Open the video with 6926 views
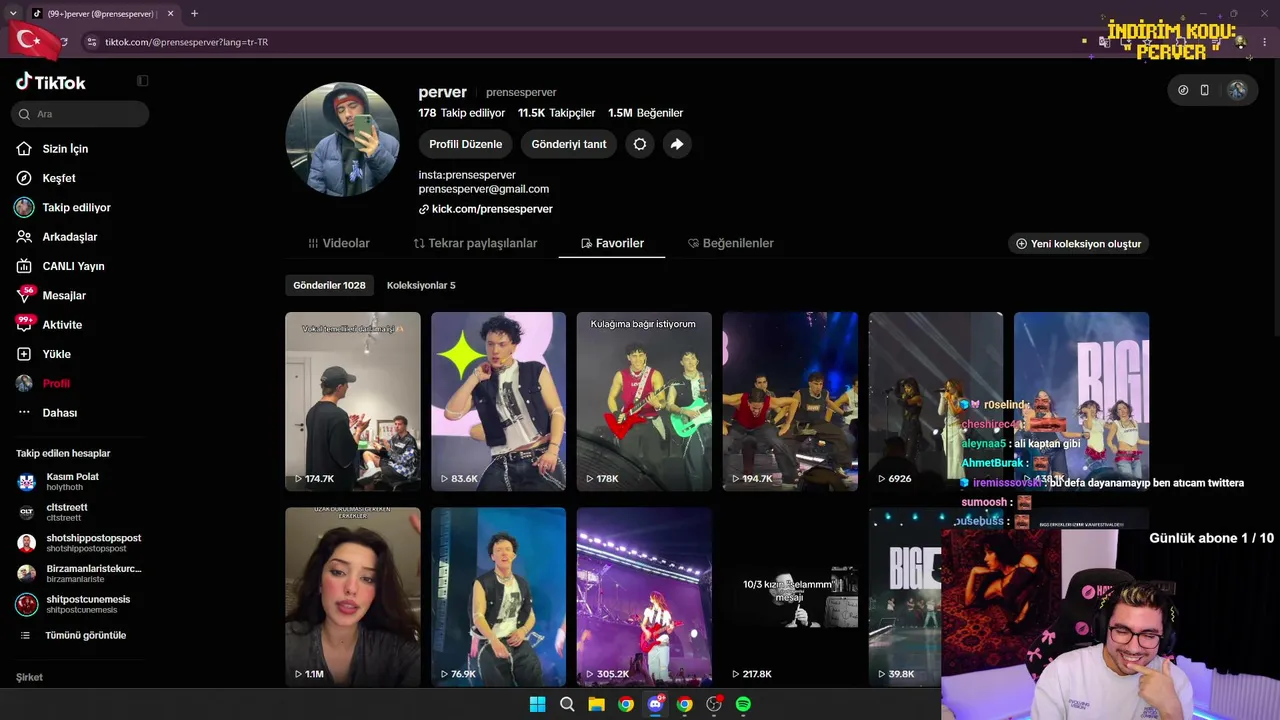Screen dimensions: 1280x720 tap(936, 401)
